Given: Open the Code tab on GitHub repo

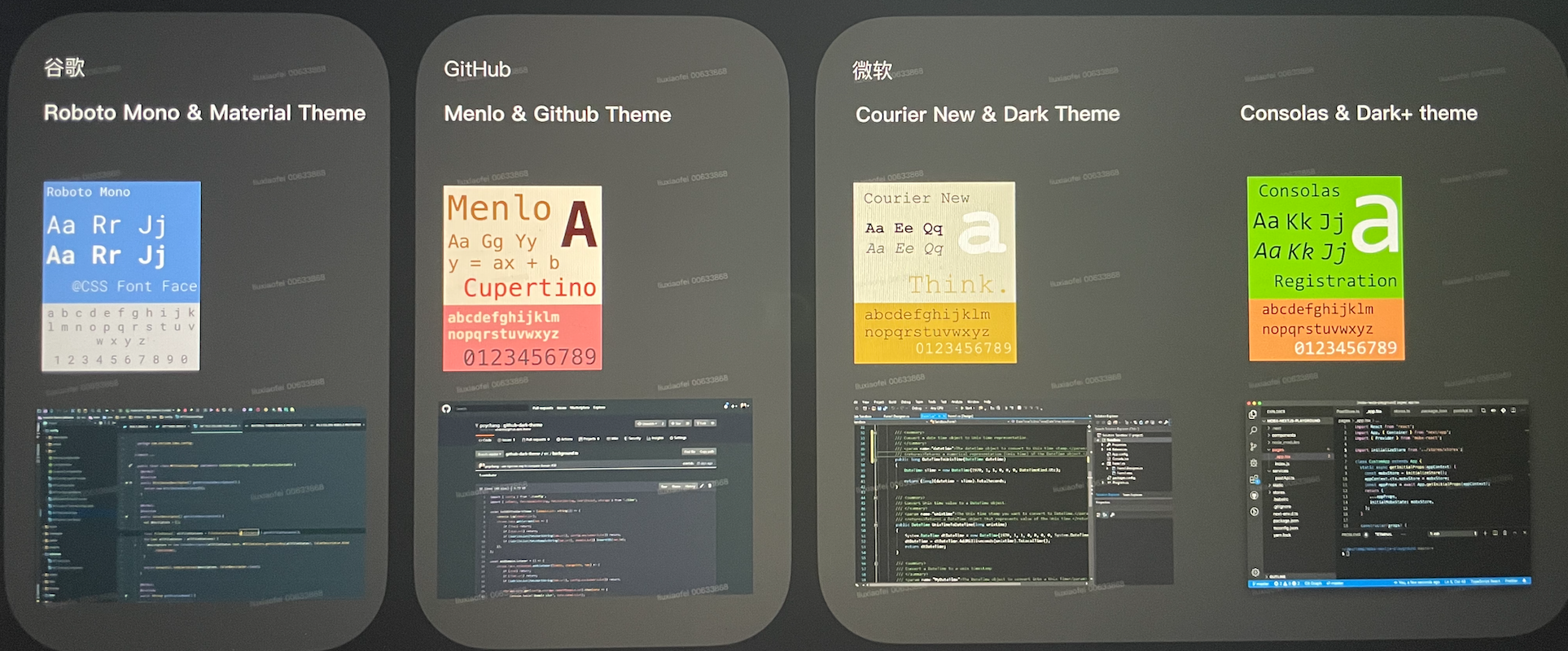Looking at the screenshot, I should [485, 440].
